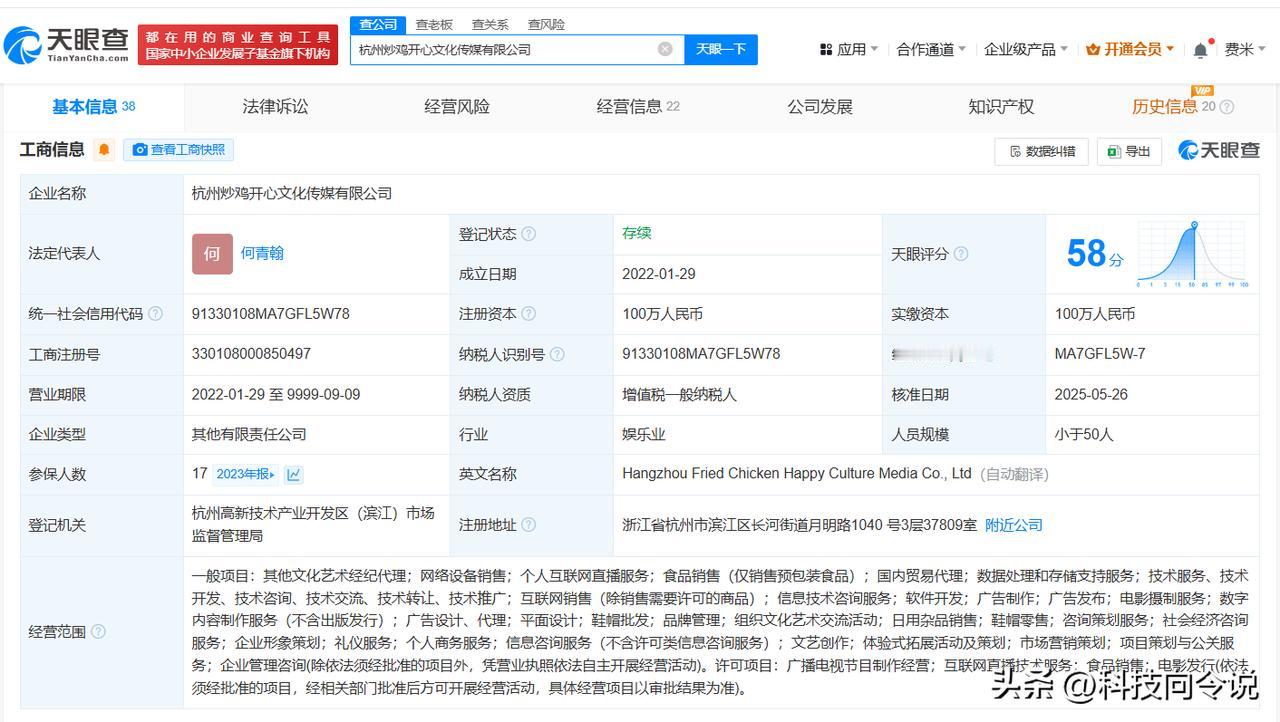Click the help icon beside 统一社会信用代码
The height and width of the screenshot is (722, 1280).
[155, 314]
